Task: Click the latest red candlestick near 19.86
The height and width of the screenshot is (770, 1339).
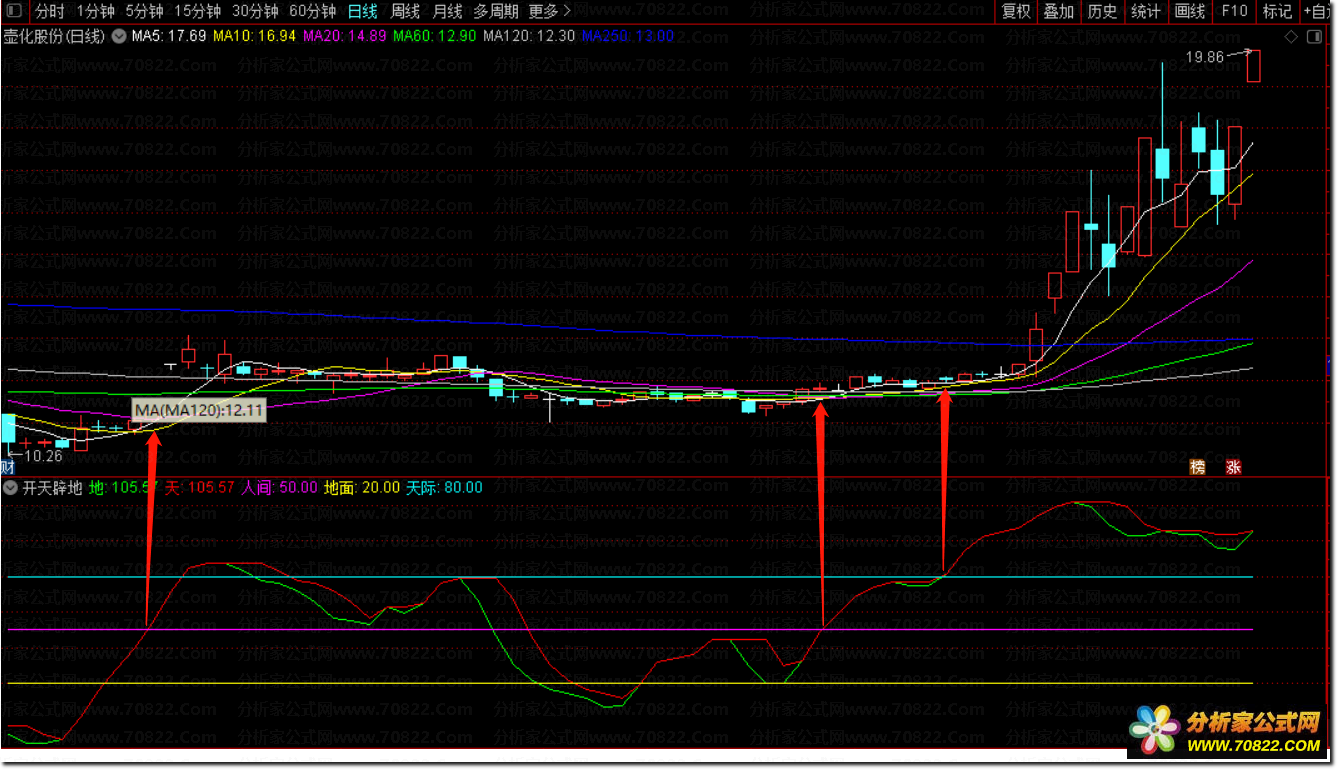Action: coord(1253,66)
